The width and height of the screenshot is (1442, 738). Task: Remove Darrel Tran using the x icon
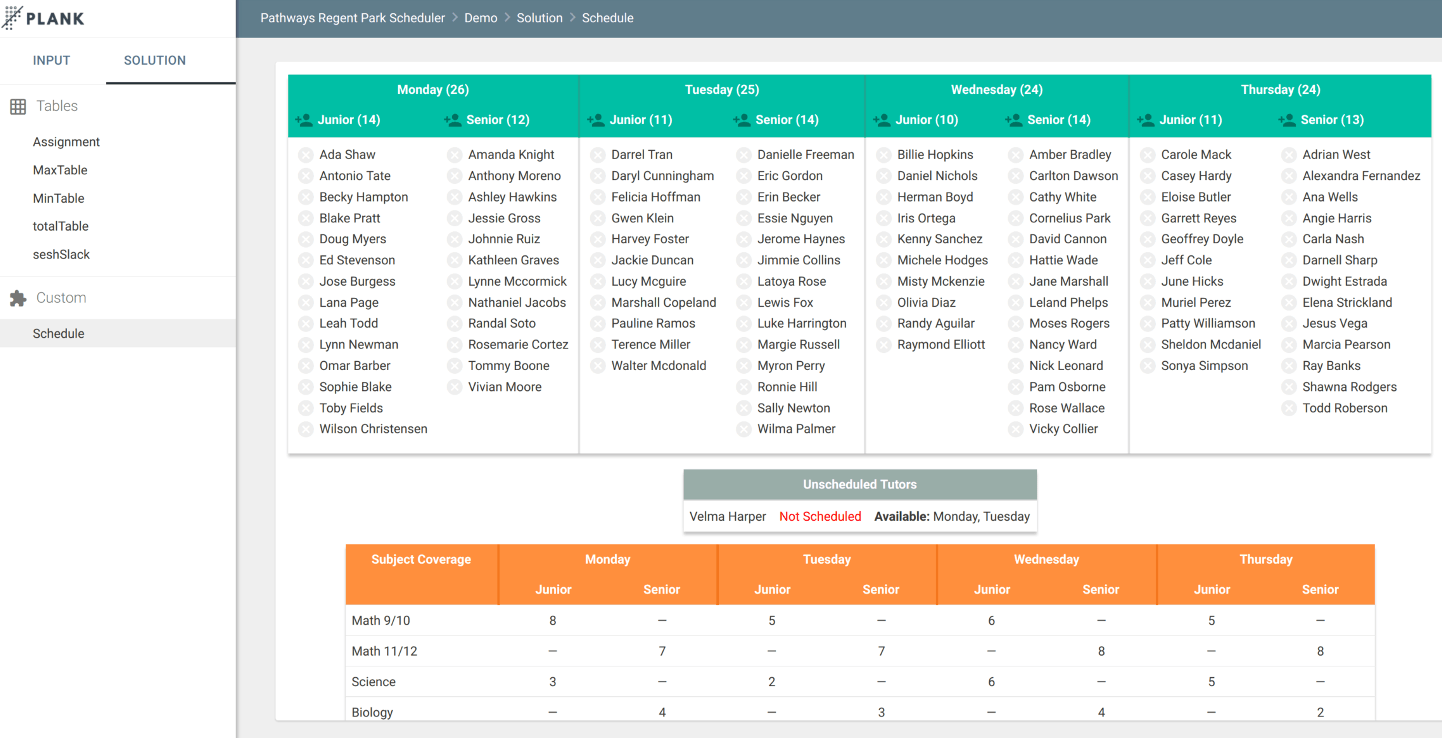coord(598,155)
